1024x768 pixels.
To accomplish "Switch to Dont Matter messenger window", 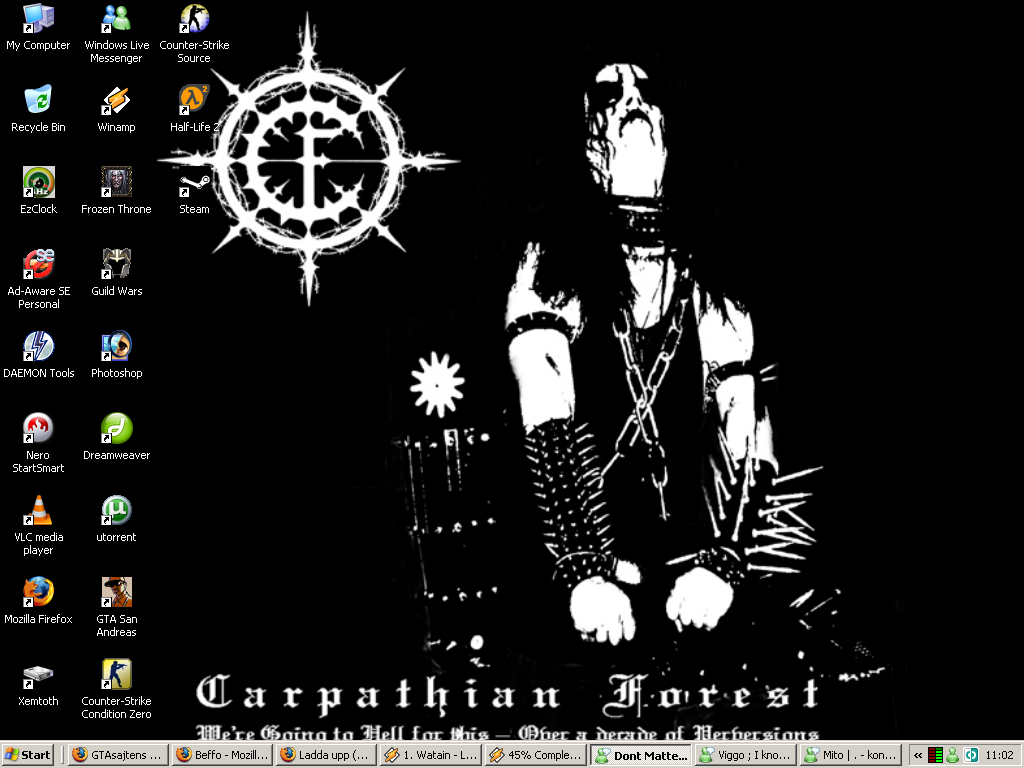I will 640,755.
